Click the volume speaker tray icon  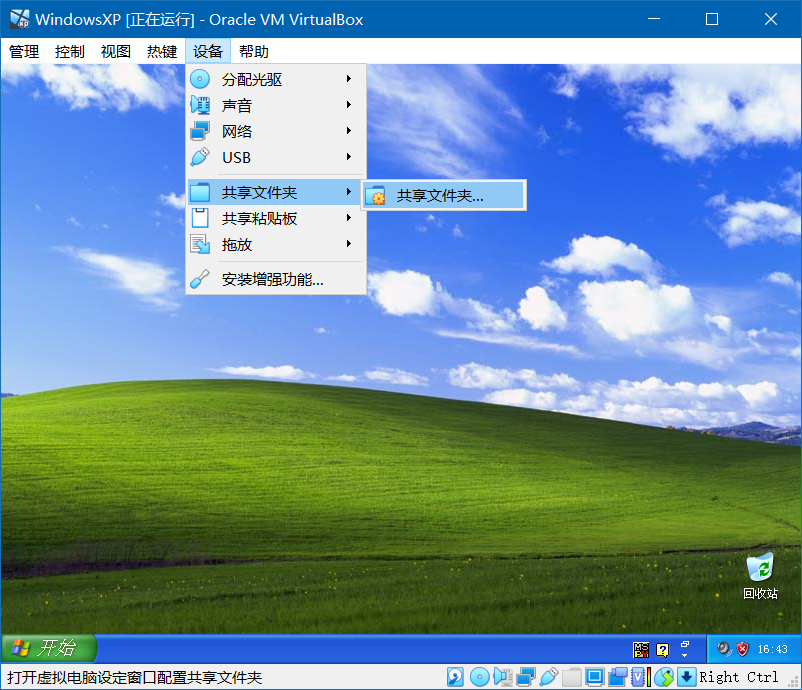pyautogui.click(x=724, y=649)
